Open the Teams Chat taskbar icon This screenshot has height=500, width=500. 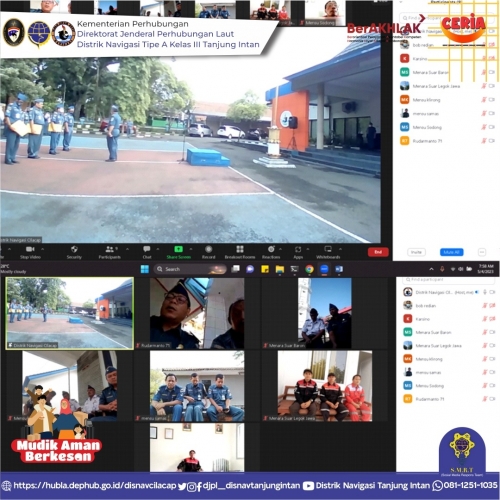tap(250, 269)
